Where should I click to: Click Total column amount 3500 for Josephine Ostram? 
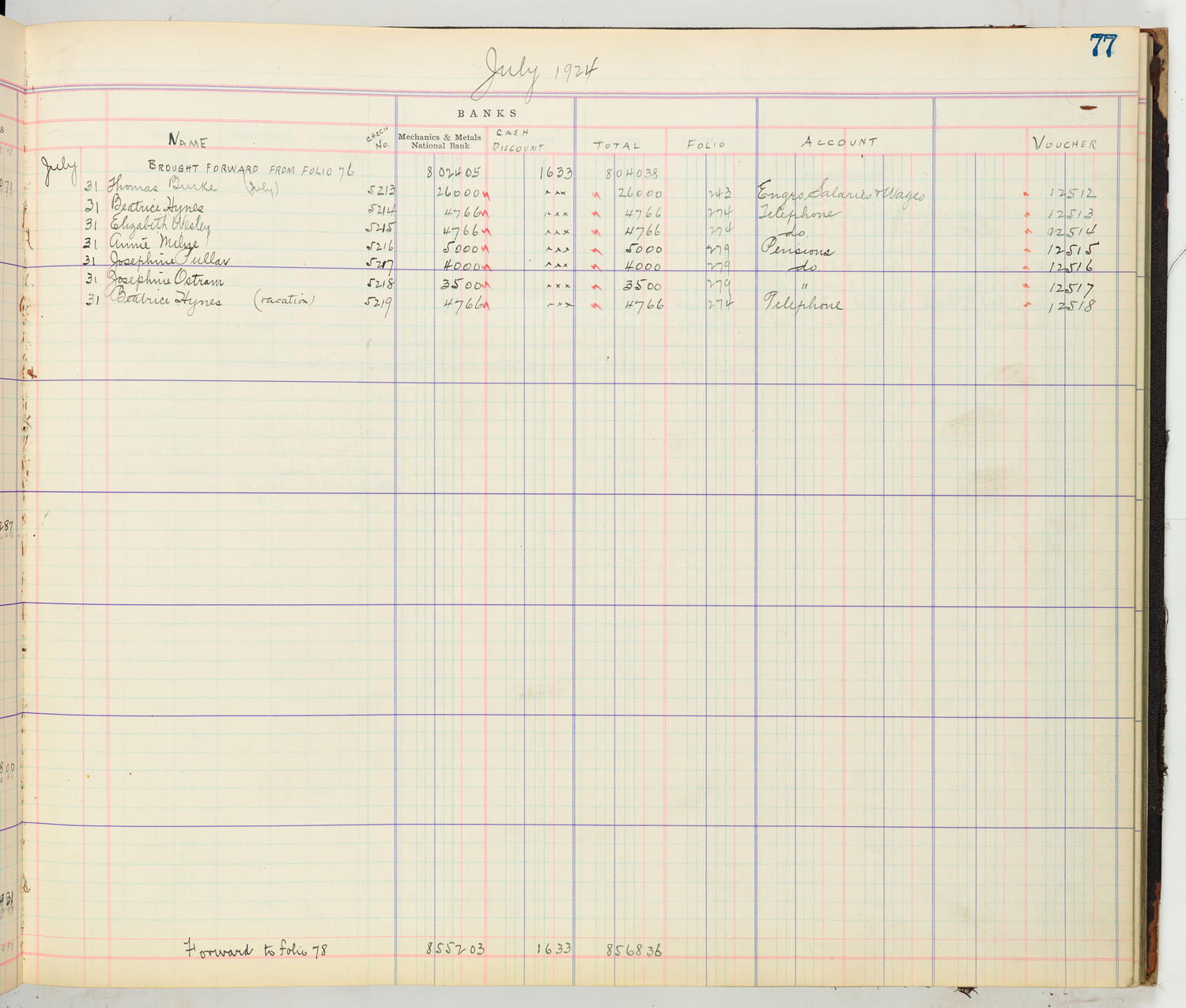click(x=642, y=285)
